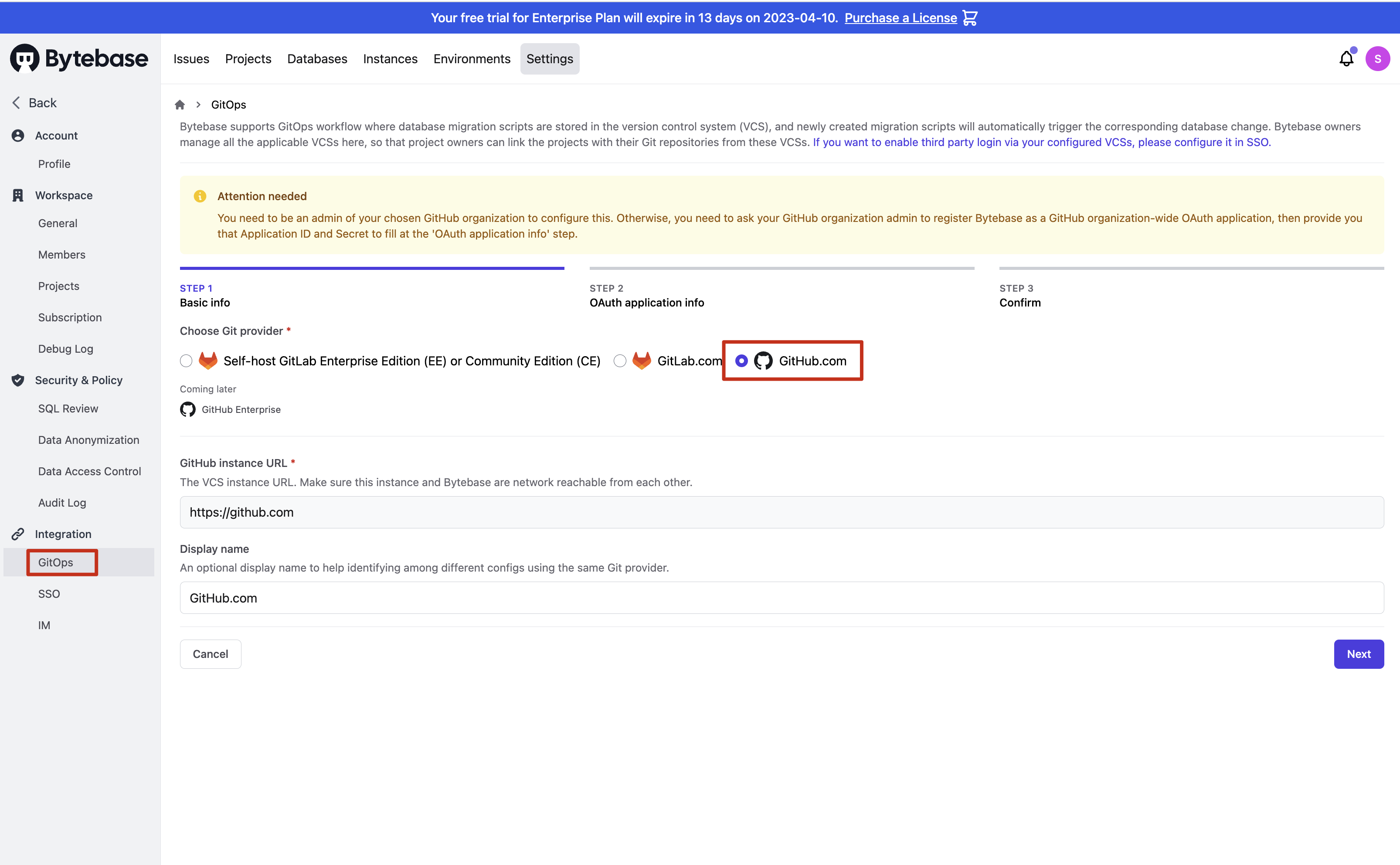Click the Display name input field
This screenshot has width=1400, height=865.
click(x=781, y=598)
